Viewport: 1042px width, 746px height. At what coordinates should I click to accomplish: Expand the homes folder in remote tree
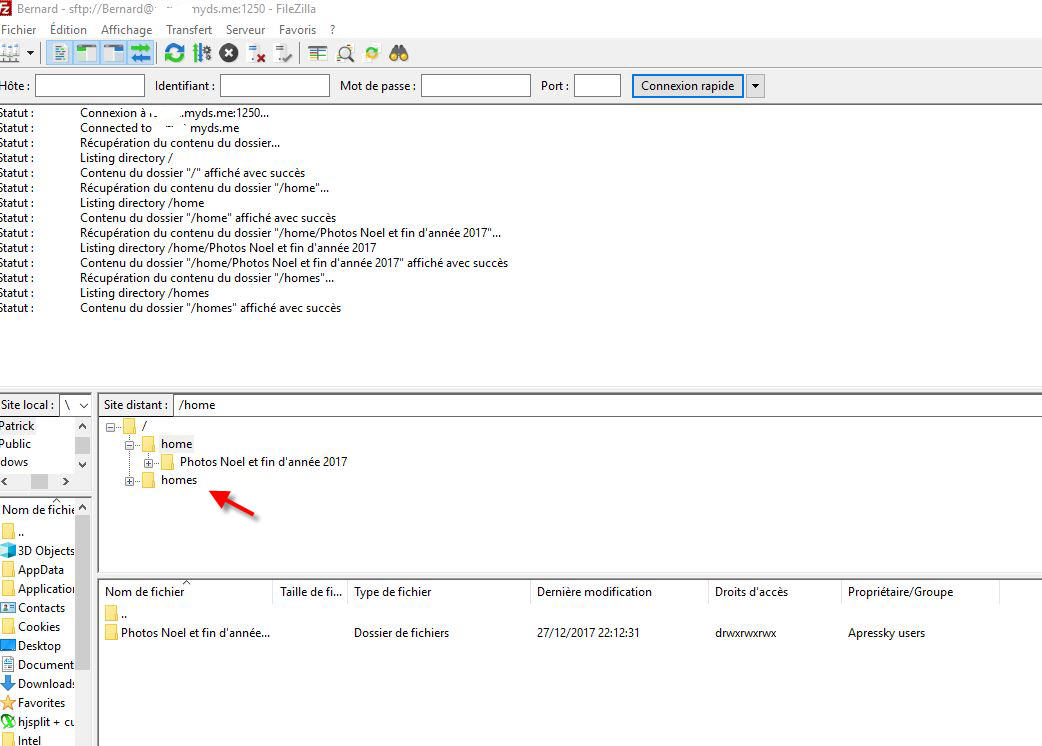coord(130,481)
